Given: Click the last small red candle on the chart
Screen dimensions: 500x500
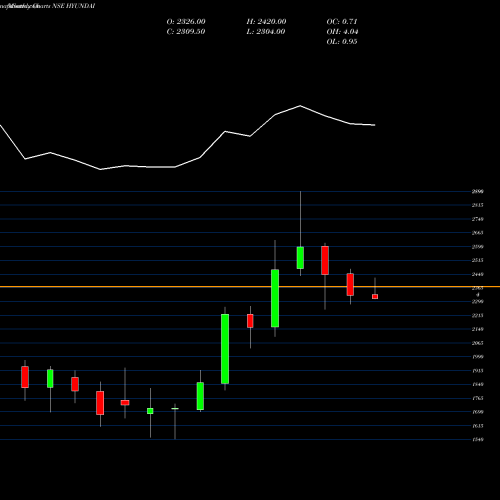Looking at the screenshot, I should pyautogui.click(x=375, y=296).
